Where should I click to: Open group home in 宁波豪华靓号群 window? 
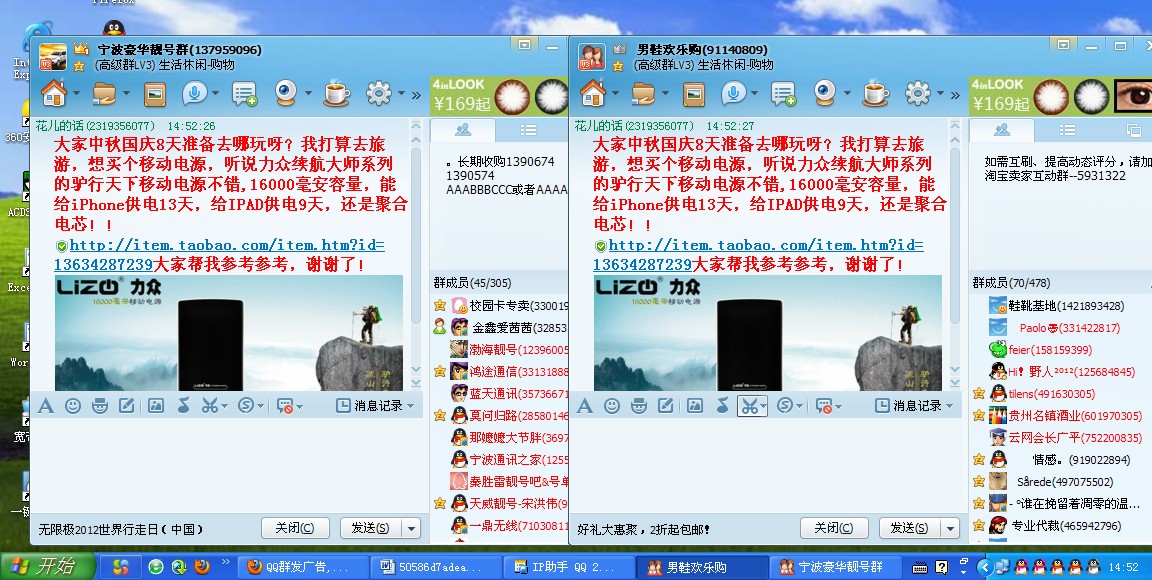click(54, 93)
